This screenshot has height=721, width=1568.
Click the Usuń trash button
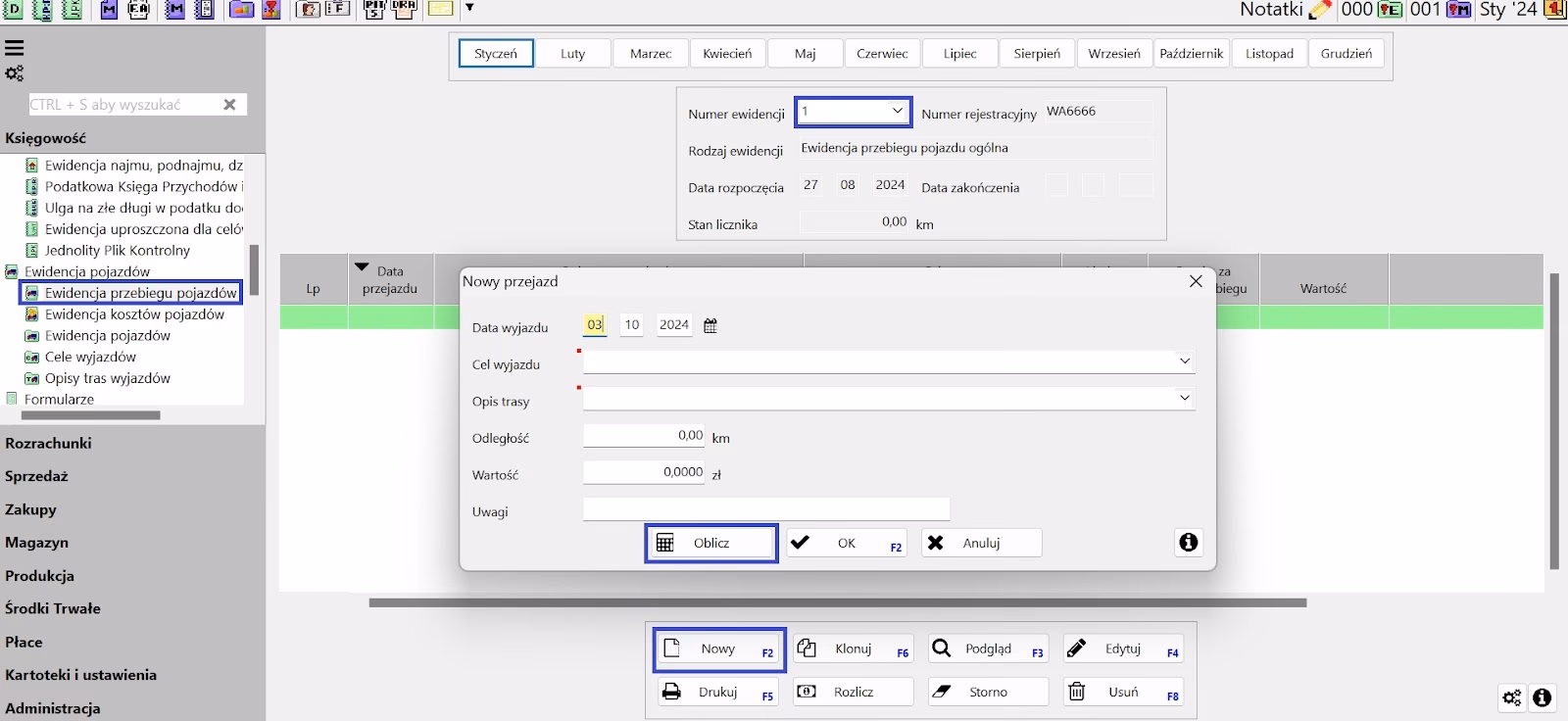click(1123, 692)
